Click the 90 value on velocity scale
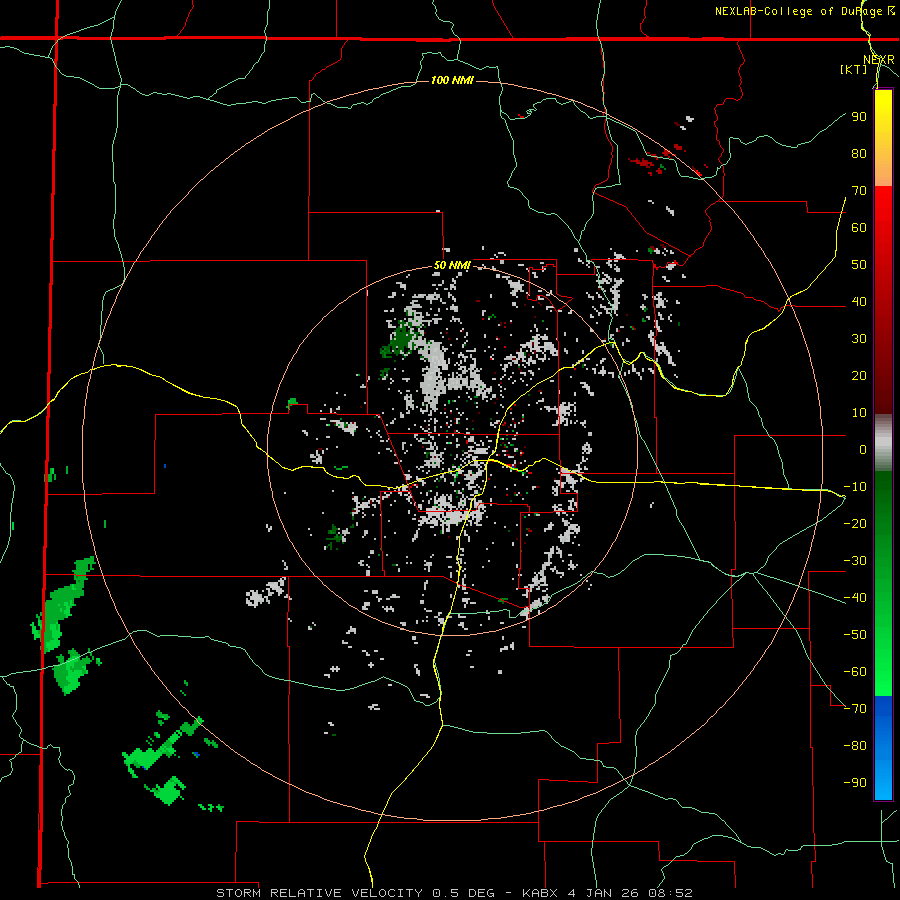900x900 pixels. click(x=859, y=117)
